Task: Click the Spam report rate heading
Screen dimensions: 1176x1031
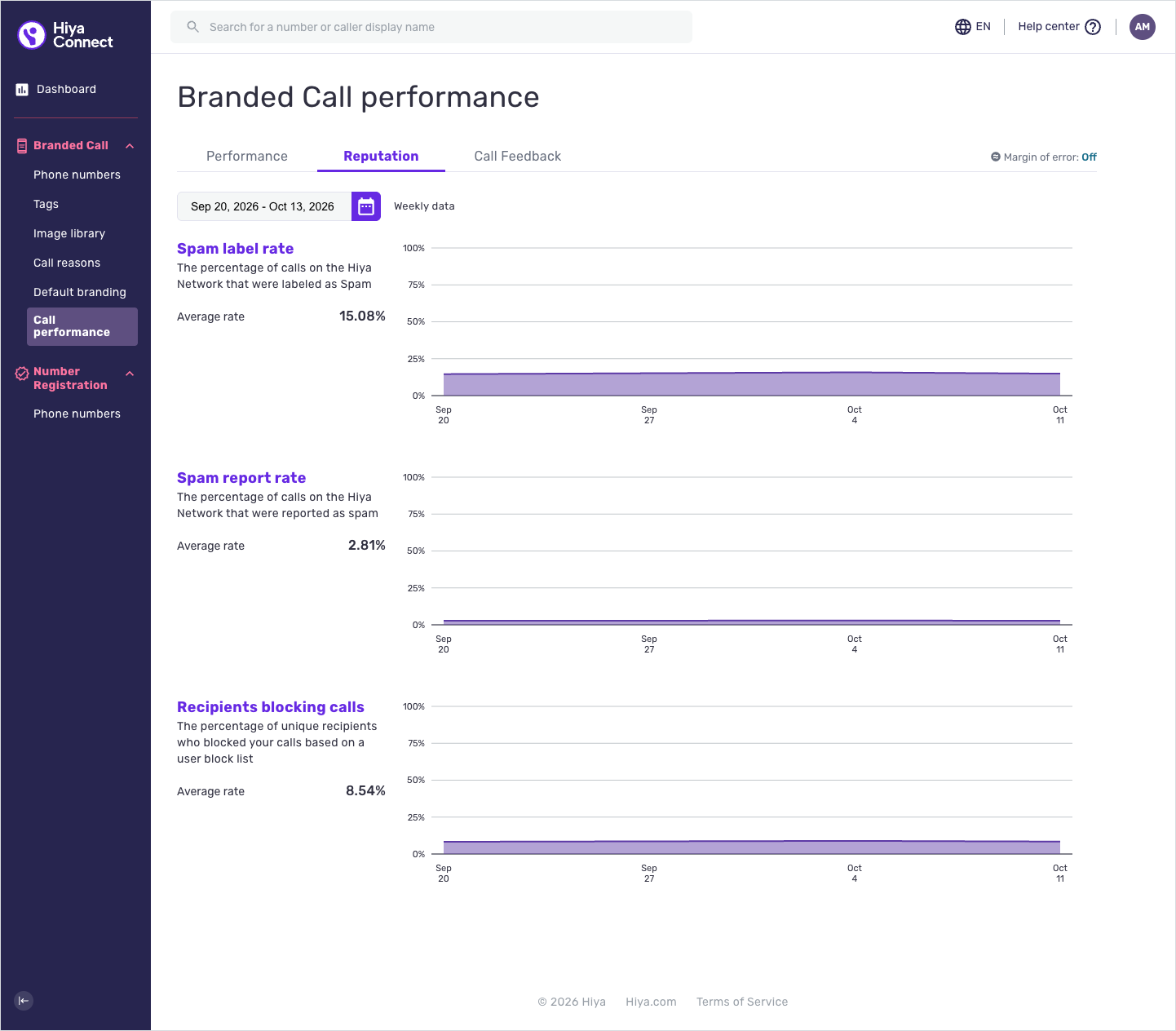Action: pyautogui.click(x=241, y=478)
